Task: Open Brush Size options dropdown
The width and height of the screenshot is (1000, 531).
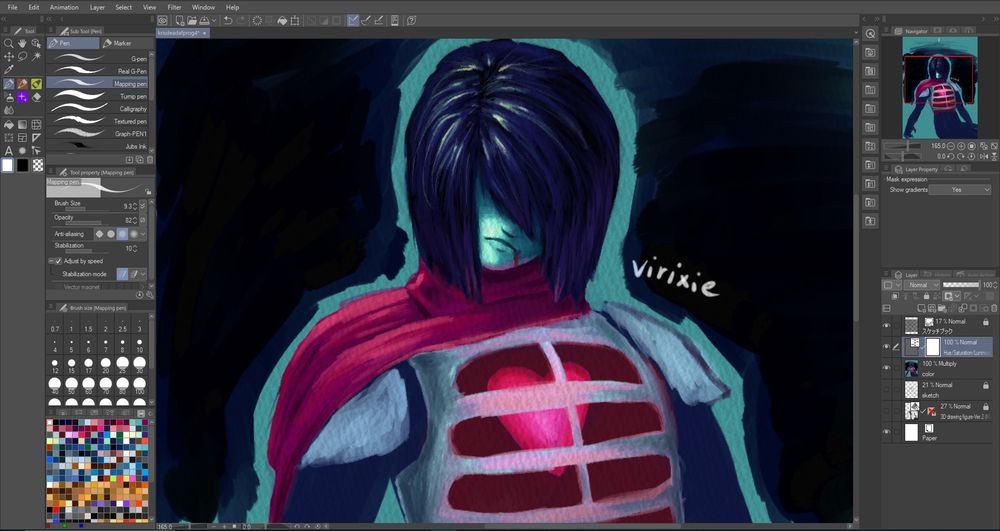Action: pos(143,206)
